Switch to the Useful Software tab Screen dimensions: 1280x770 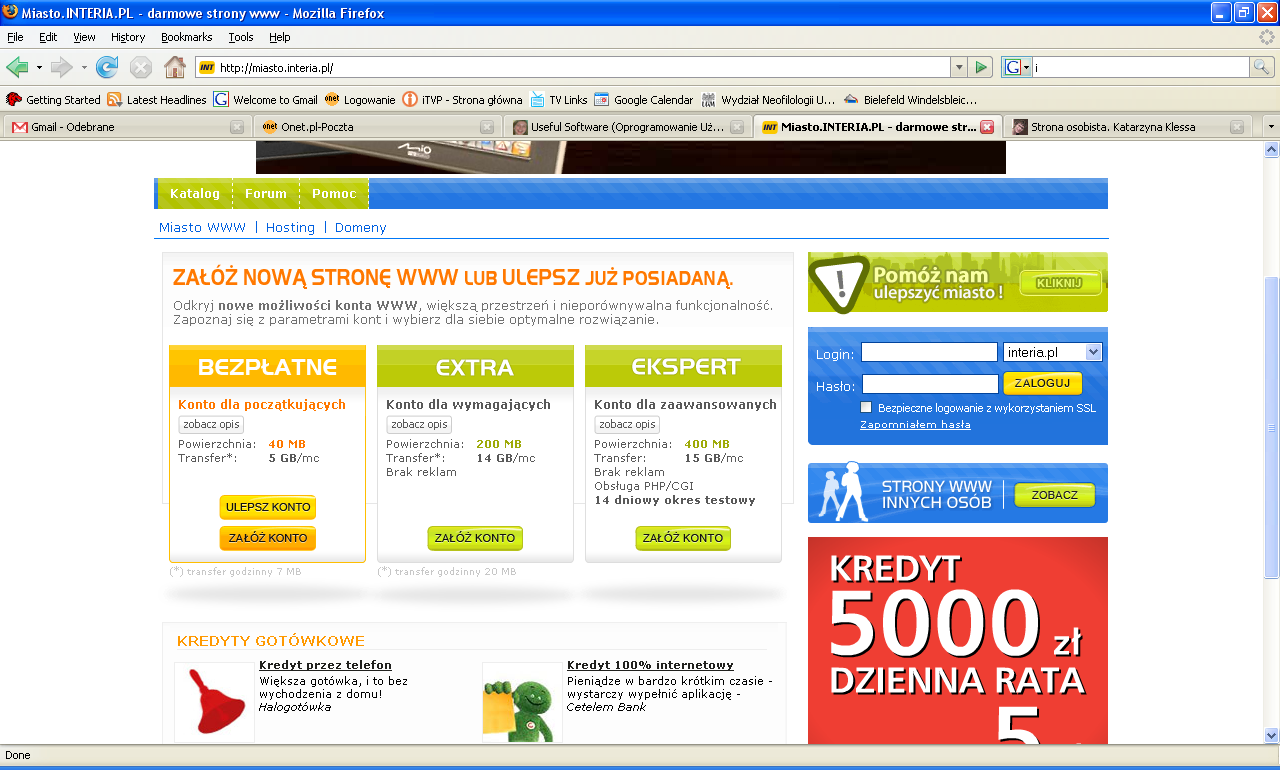click(626, 127)
